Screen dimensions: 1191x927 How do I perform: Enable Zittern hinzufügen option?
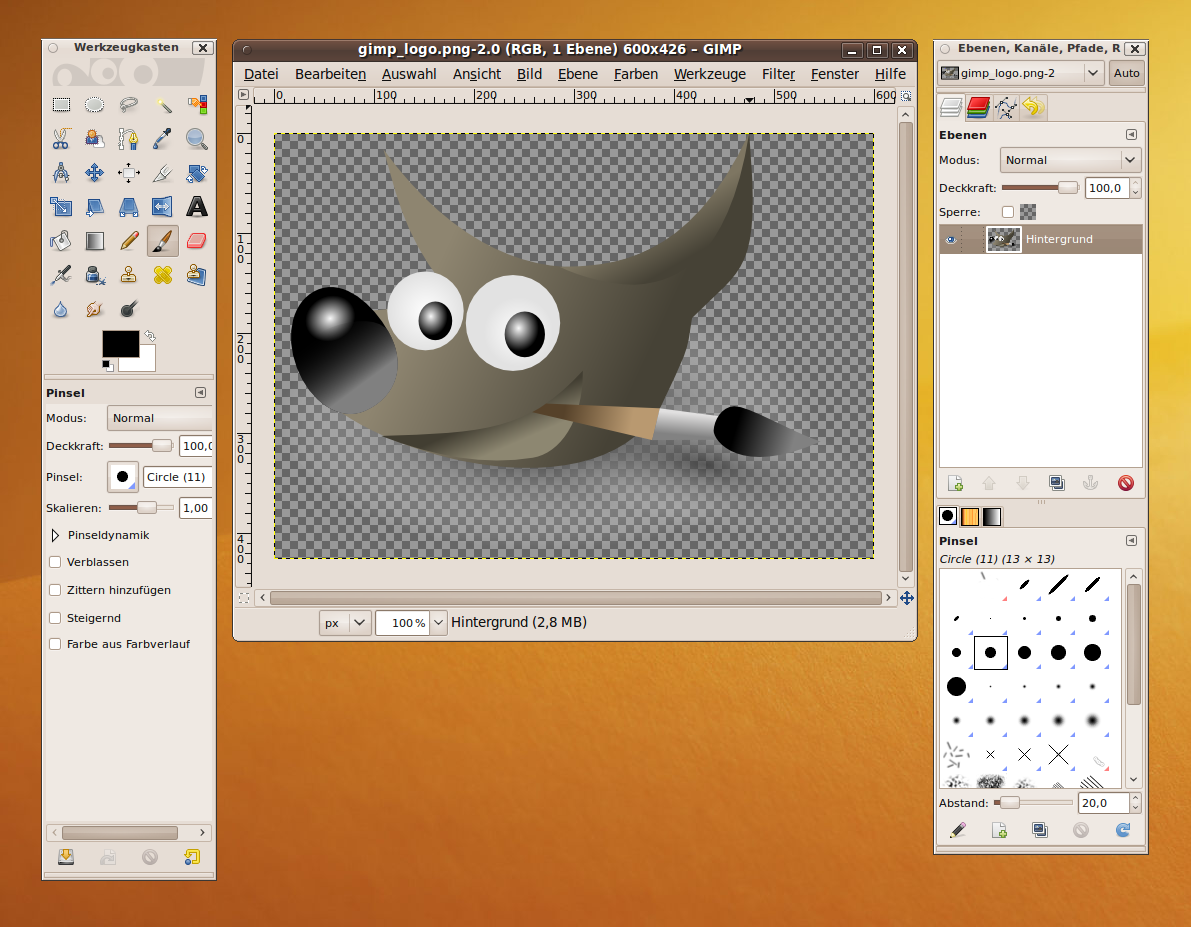(55, 590)
